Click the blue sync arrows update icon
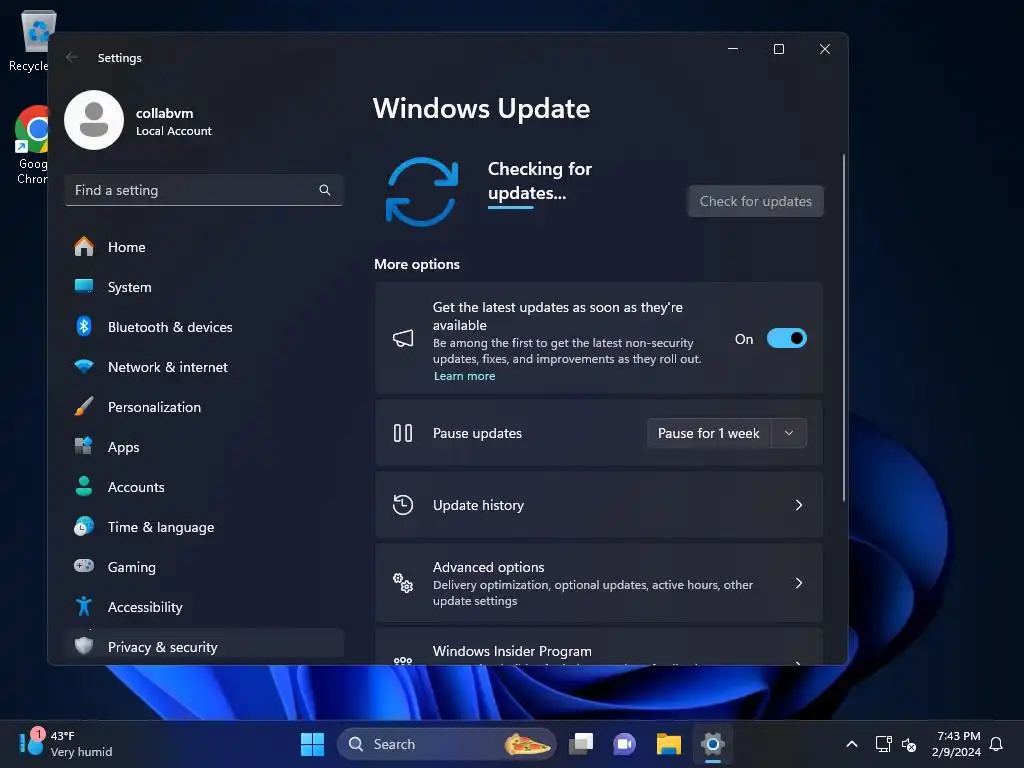1024x768 pixels. click(x=422, y=191)
